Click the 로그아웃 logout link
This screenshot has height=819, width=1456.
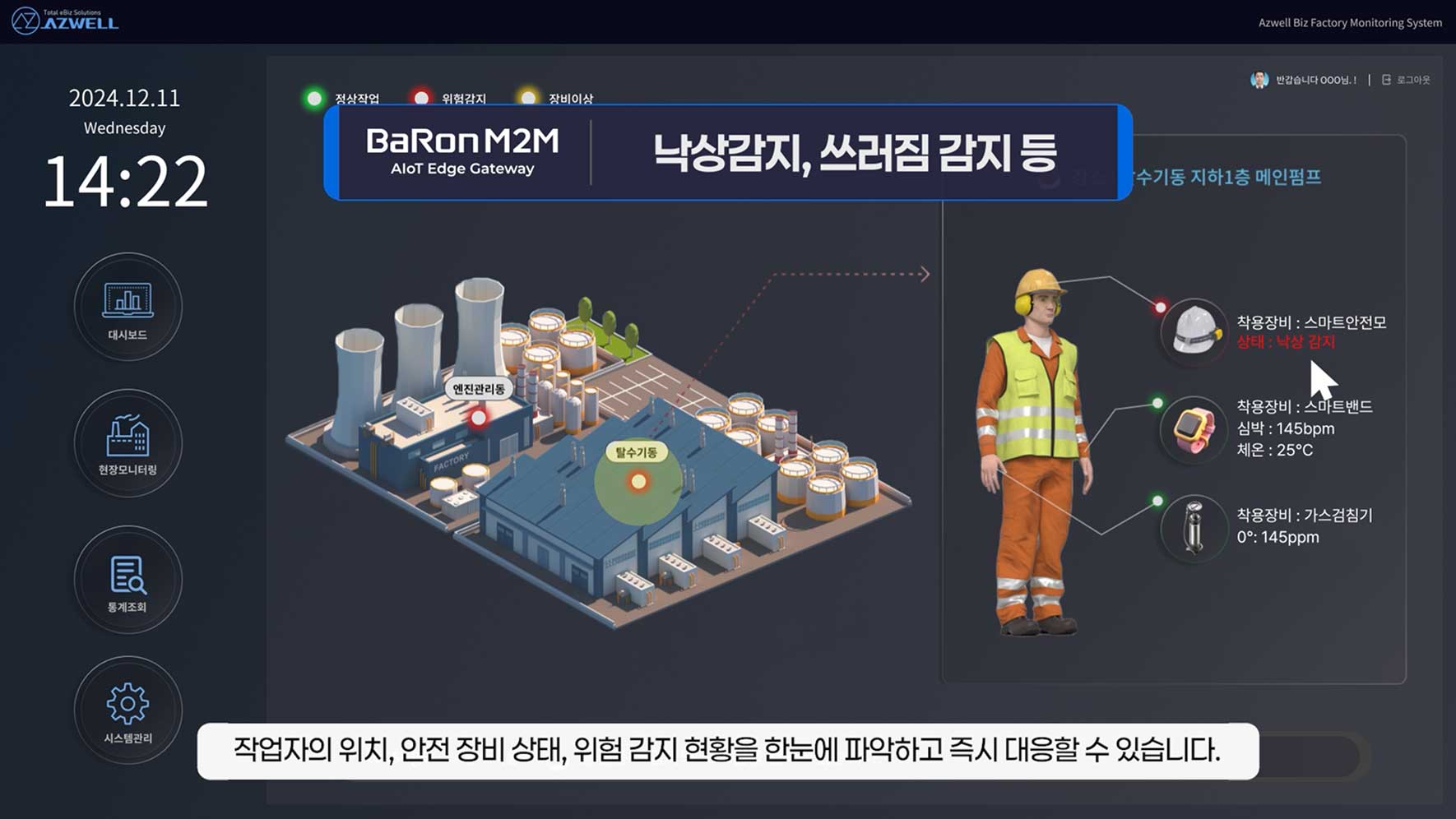pyautogui.click(x=1407, y=80)
